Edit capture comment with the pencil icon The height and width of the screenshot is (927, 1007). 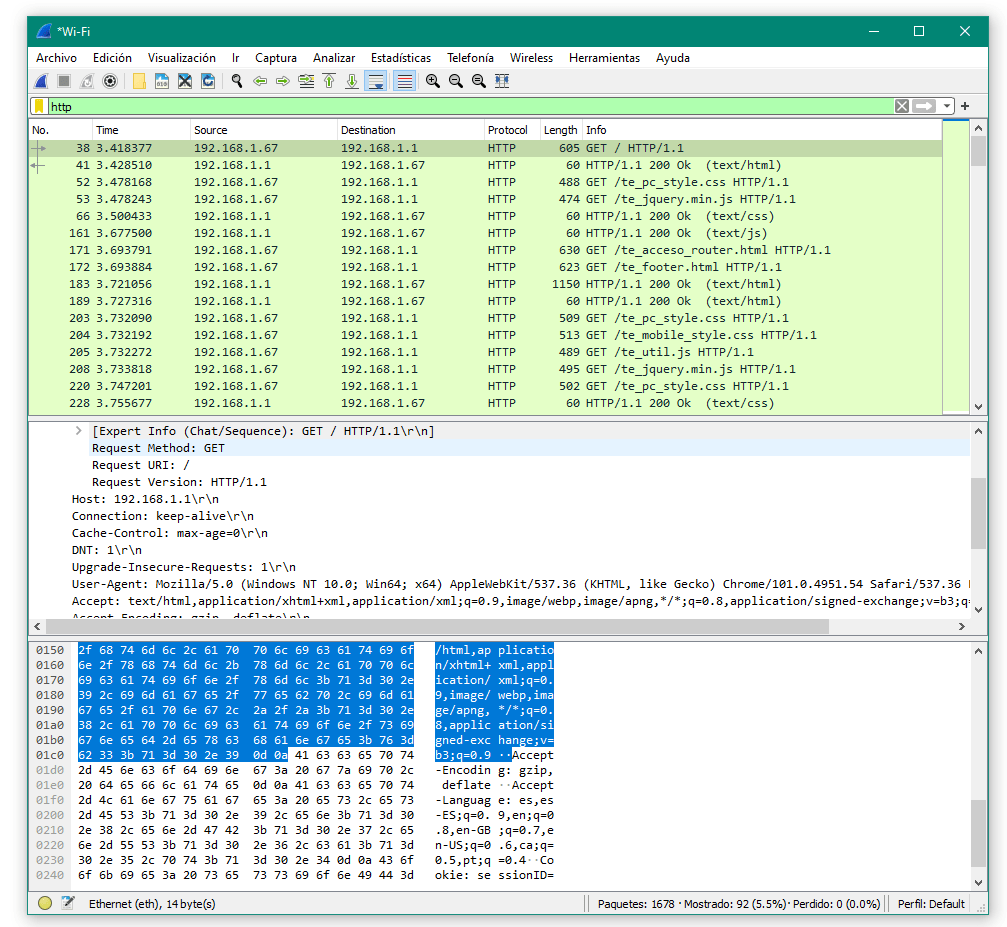click(x=67, y=903)
